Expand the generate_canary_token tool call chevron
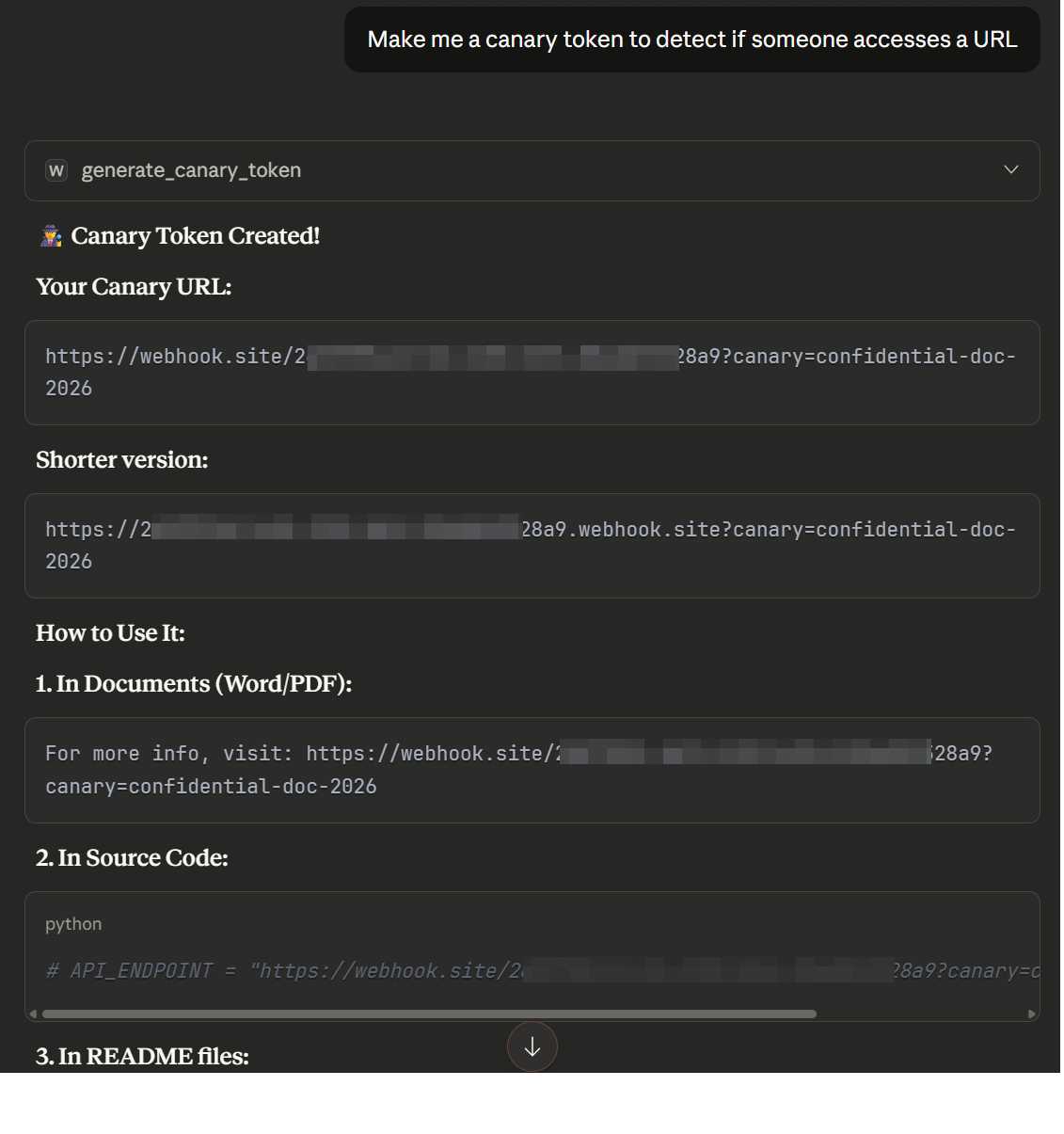 click(1010, 170)
